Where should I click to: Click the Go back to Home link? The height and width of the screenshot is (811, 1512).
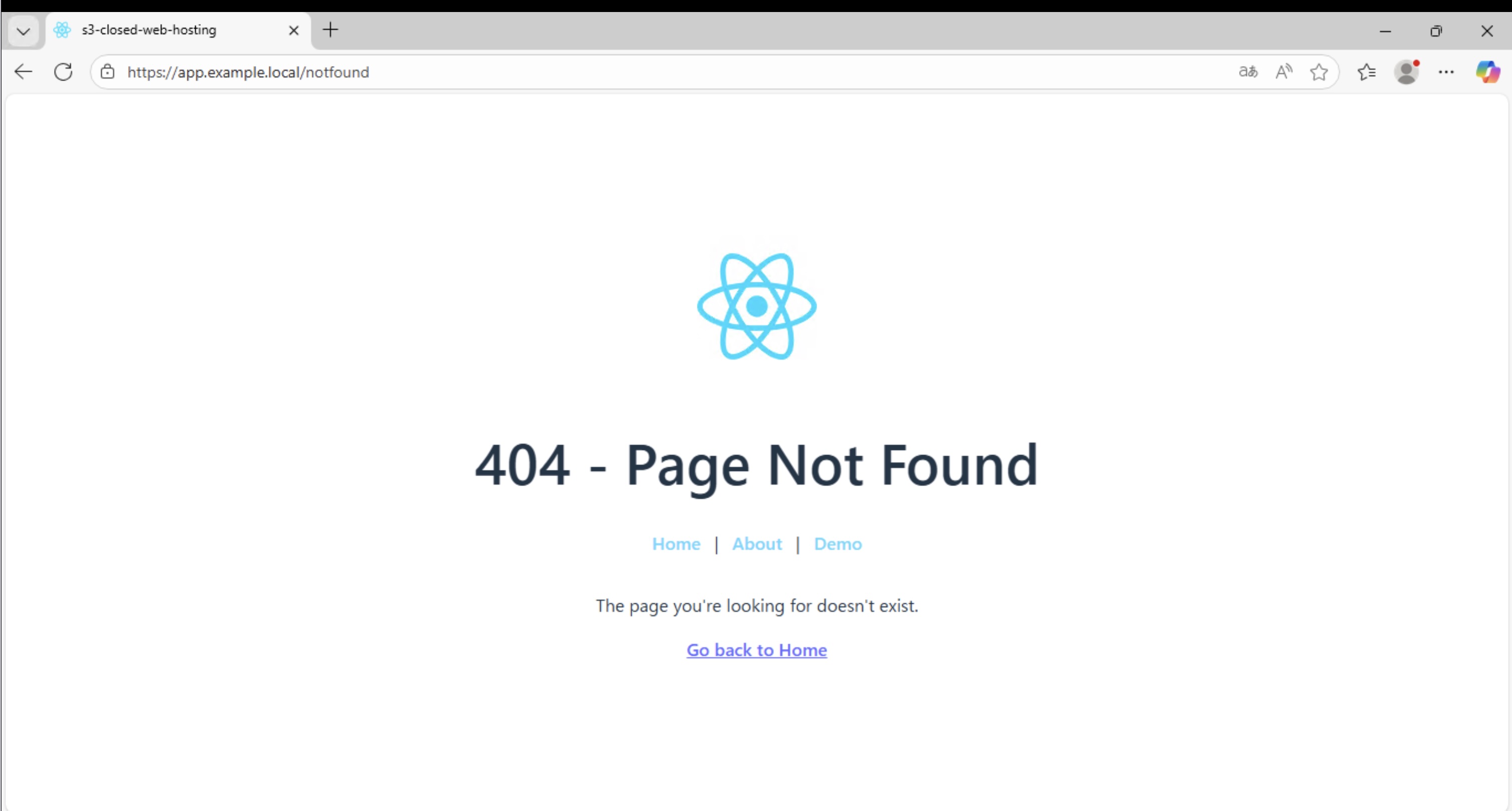pos(757,650)
